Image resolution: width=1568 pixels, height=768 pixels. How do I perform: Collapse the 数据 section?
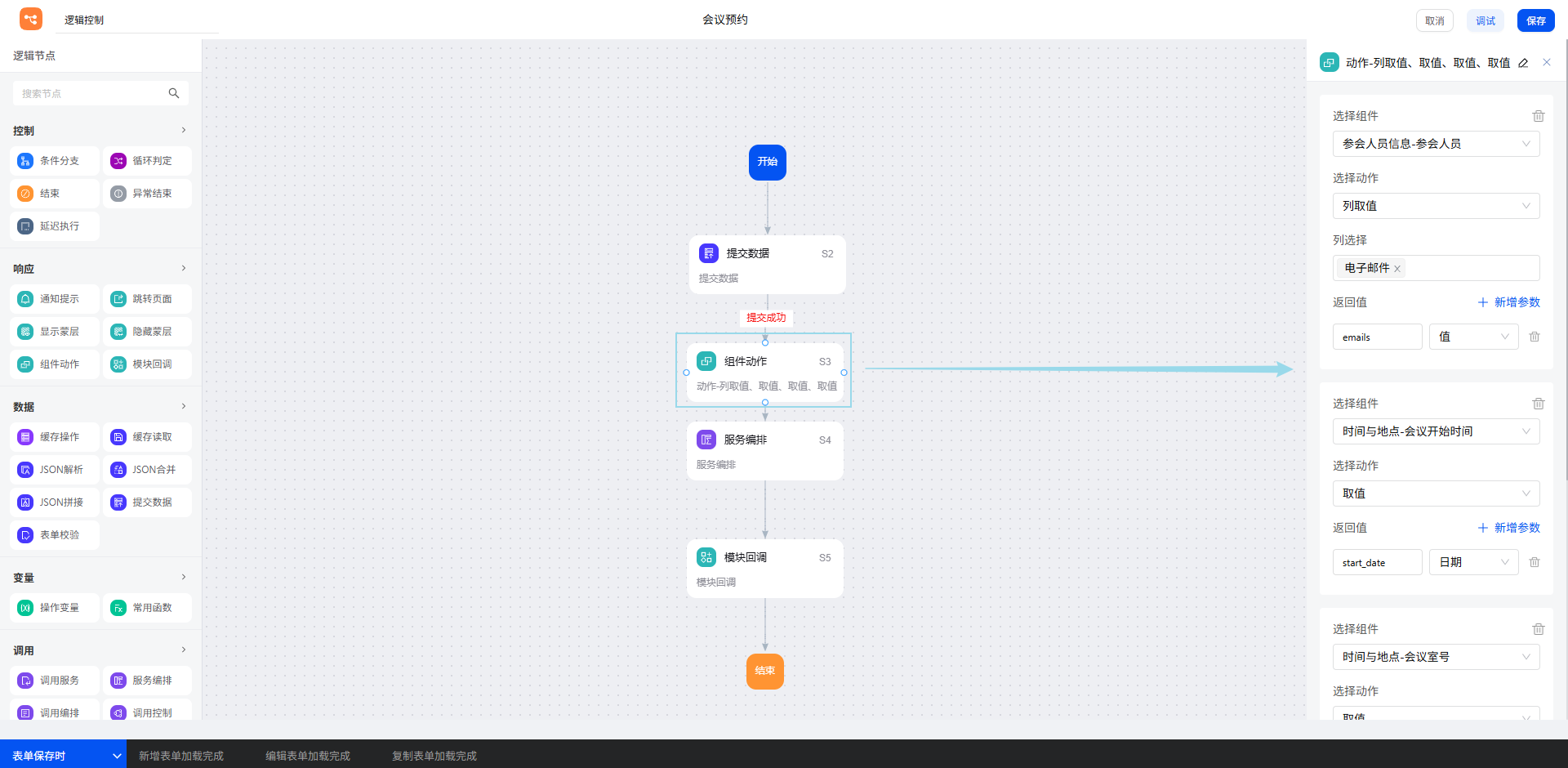pos(183,406)
